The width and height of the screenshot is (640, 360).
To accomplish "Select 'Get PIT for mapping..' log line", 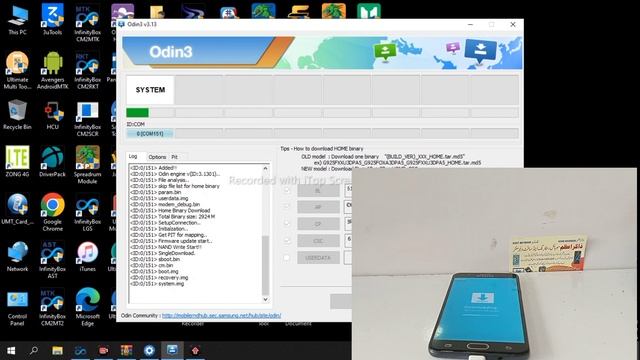I will tap(169, 235).
